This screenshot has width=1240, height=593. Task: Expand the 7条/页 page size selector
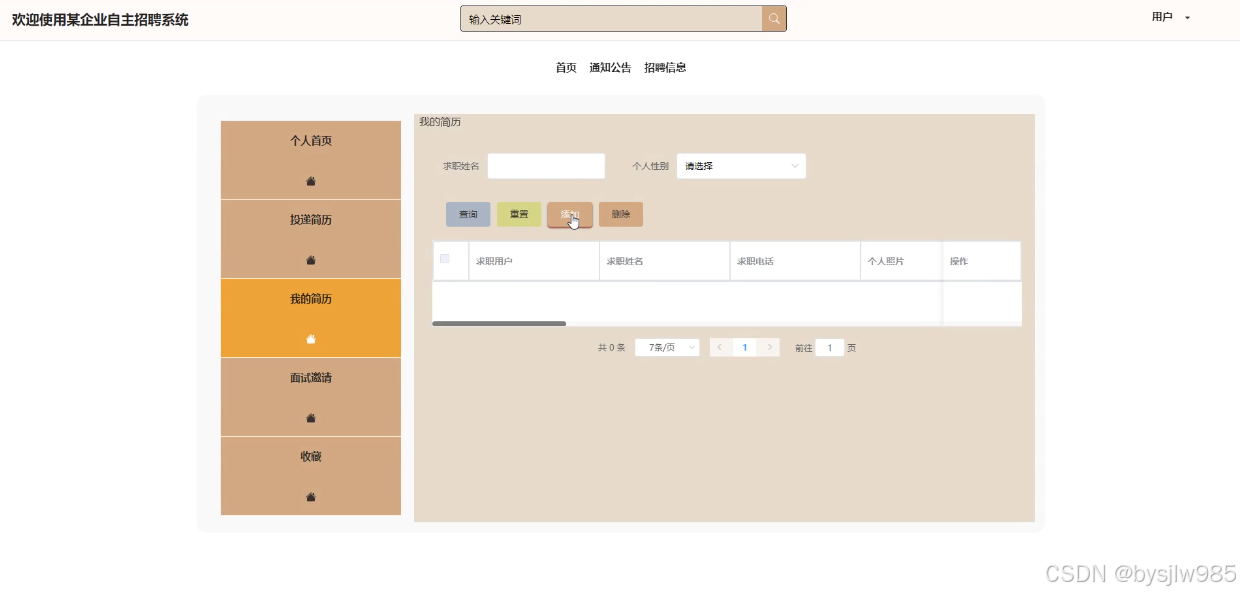click(x=667, y=348)
